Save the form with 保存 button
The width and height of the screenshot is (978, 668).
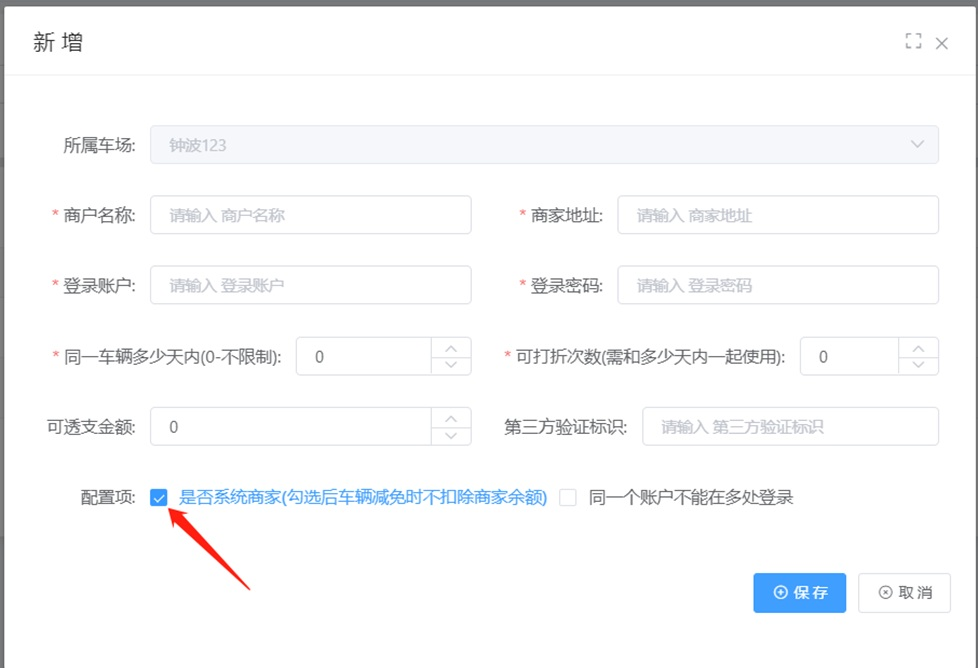(x=800, y=593)
